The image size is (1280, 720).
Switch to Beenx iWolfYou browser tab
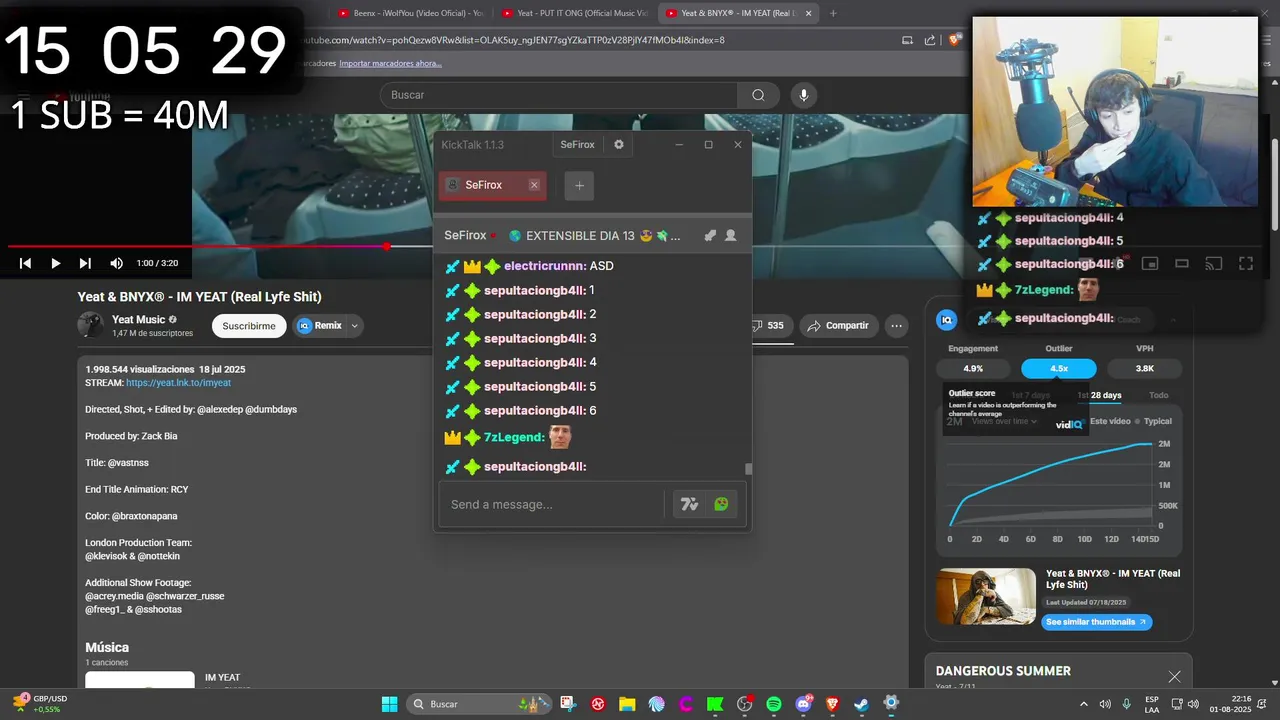(x=410, y=13)
